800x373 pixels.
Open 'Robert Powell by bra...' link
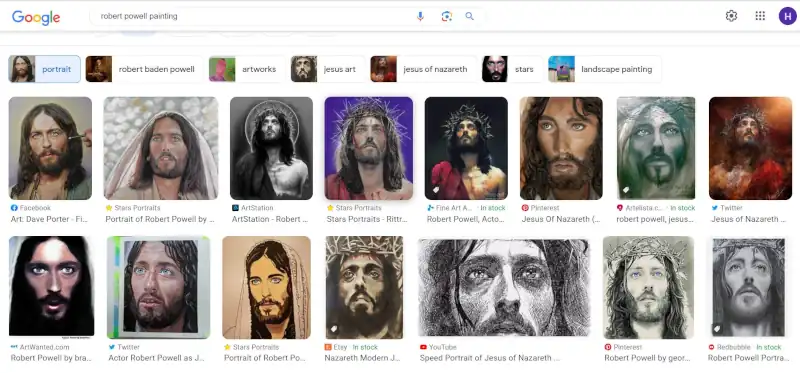(51, 358)
